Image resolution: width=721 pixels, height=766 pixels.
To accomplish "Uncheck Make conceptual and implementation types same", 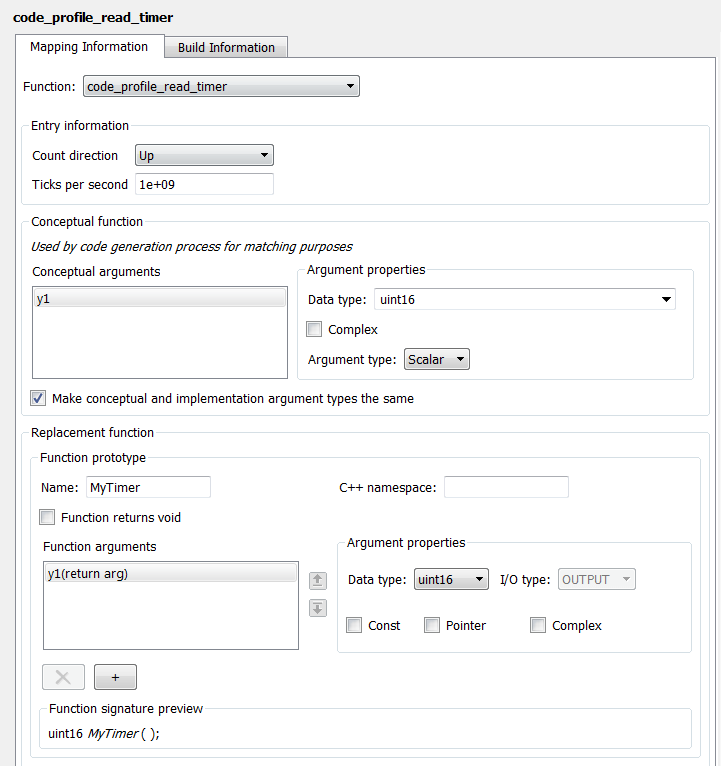I will pyautogui.click(x=38, y=398).
